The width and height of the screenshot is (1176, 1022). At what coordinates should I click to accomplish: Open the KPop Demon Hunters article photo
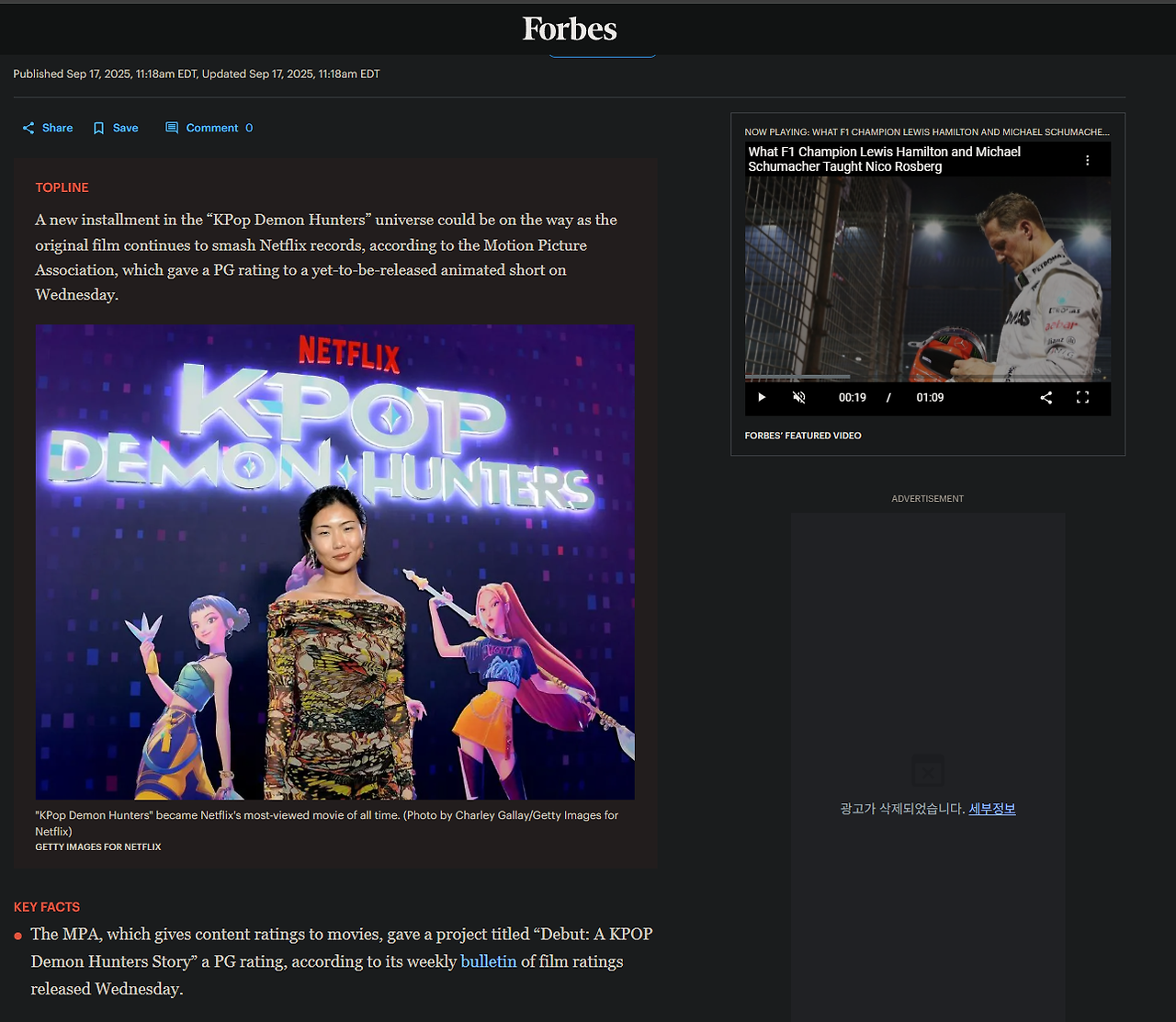click(x=335, y=562)
